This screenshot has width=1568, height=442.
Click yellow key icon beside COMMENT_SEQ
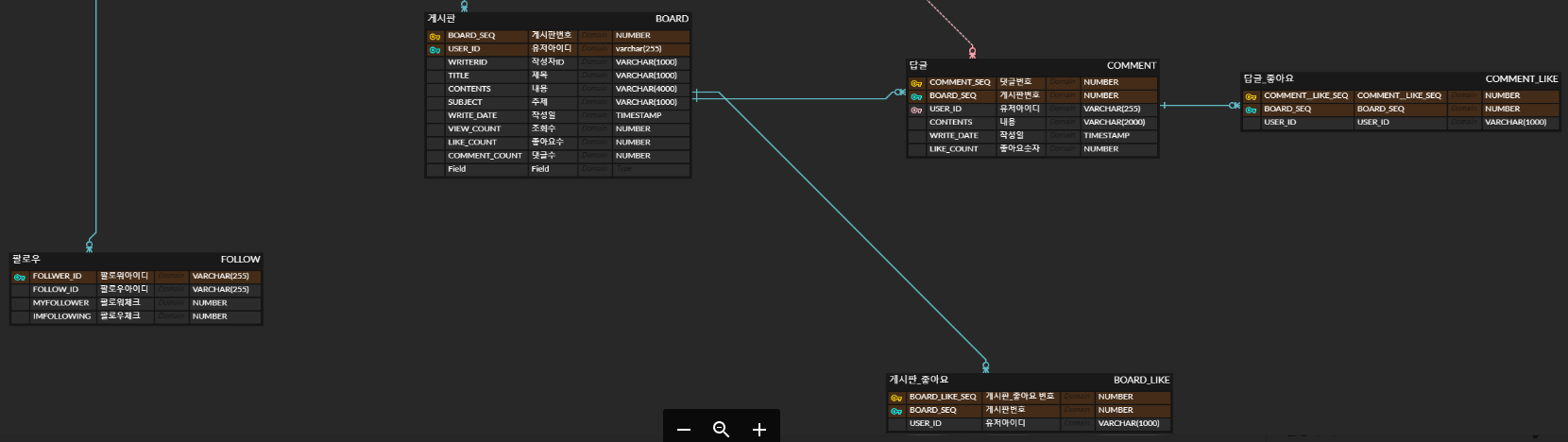[916, 83]
